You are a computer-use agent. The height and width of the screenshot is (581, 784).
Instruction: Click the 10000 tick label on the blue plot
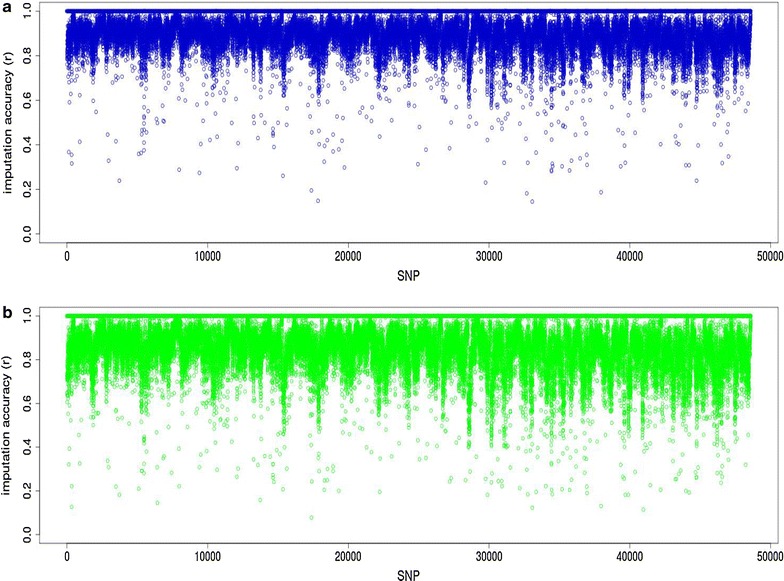[x=207, y=257]
